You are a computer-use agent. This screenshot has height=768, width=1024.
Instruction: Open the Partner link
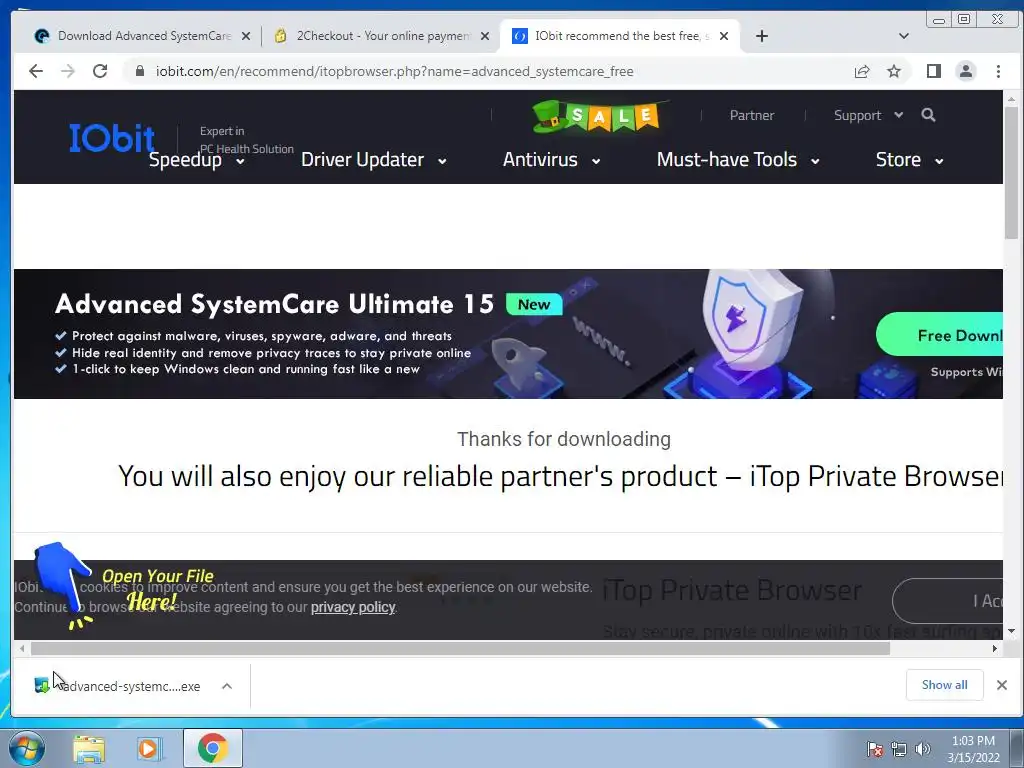[x=752, y=115]
